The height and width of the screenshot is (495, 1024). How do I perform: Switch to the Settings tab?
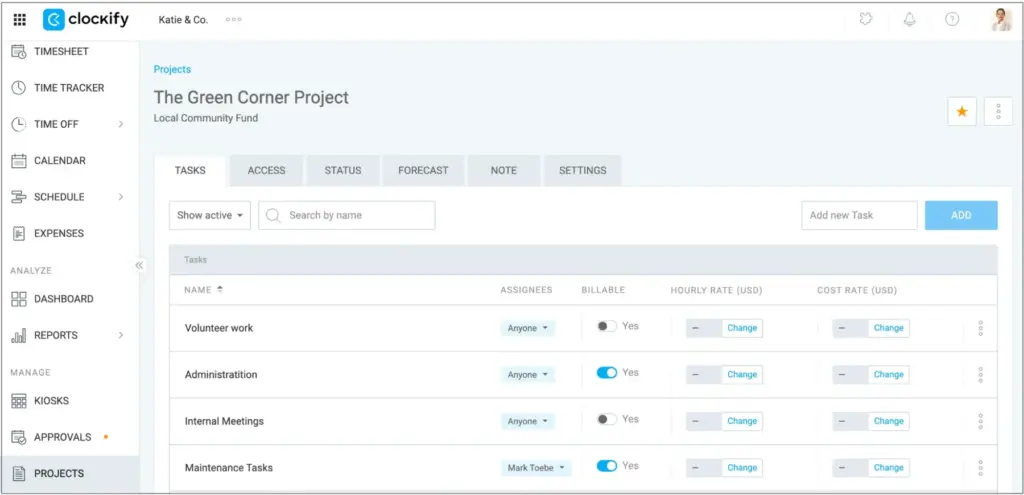click(x=583, y=170)
